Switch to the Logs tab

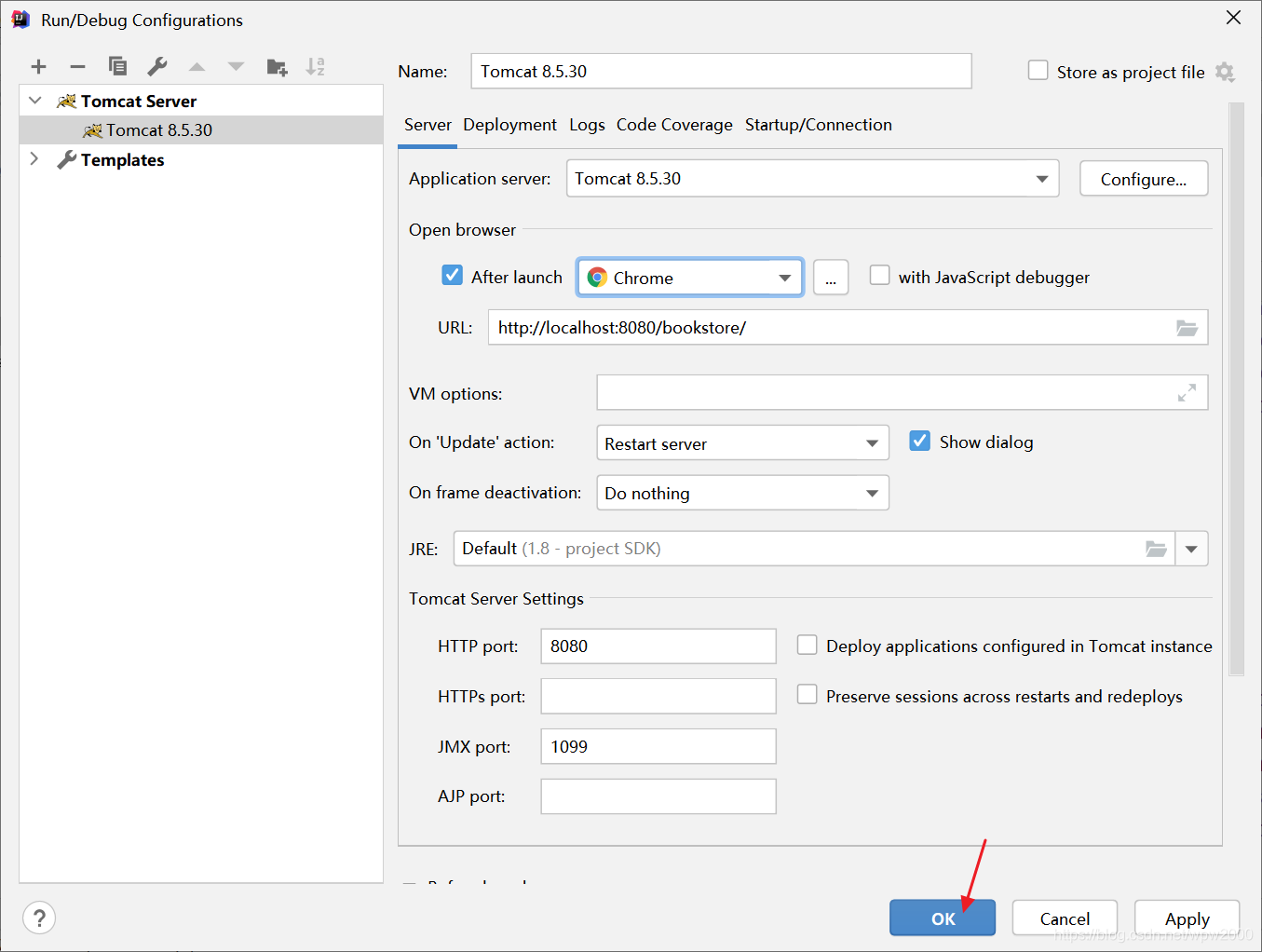click(x=587, y=125)
